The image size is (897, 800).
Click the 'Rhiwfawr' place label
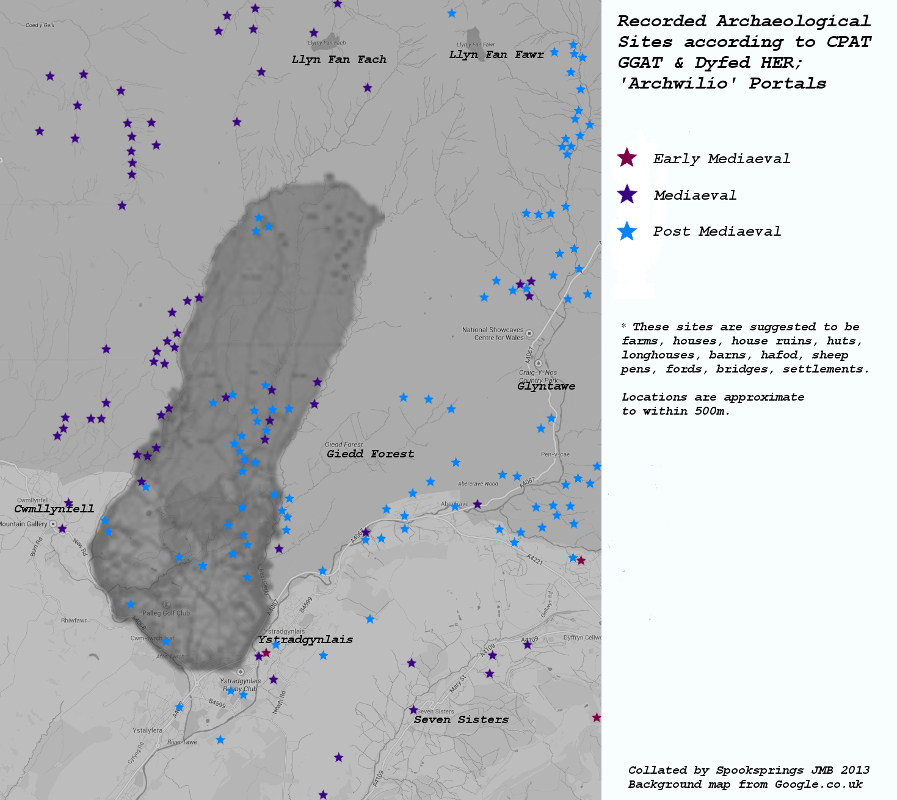(74, 620)
